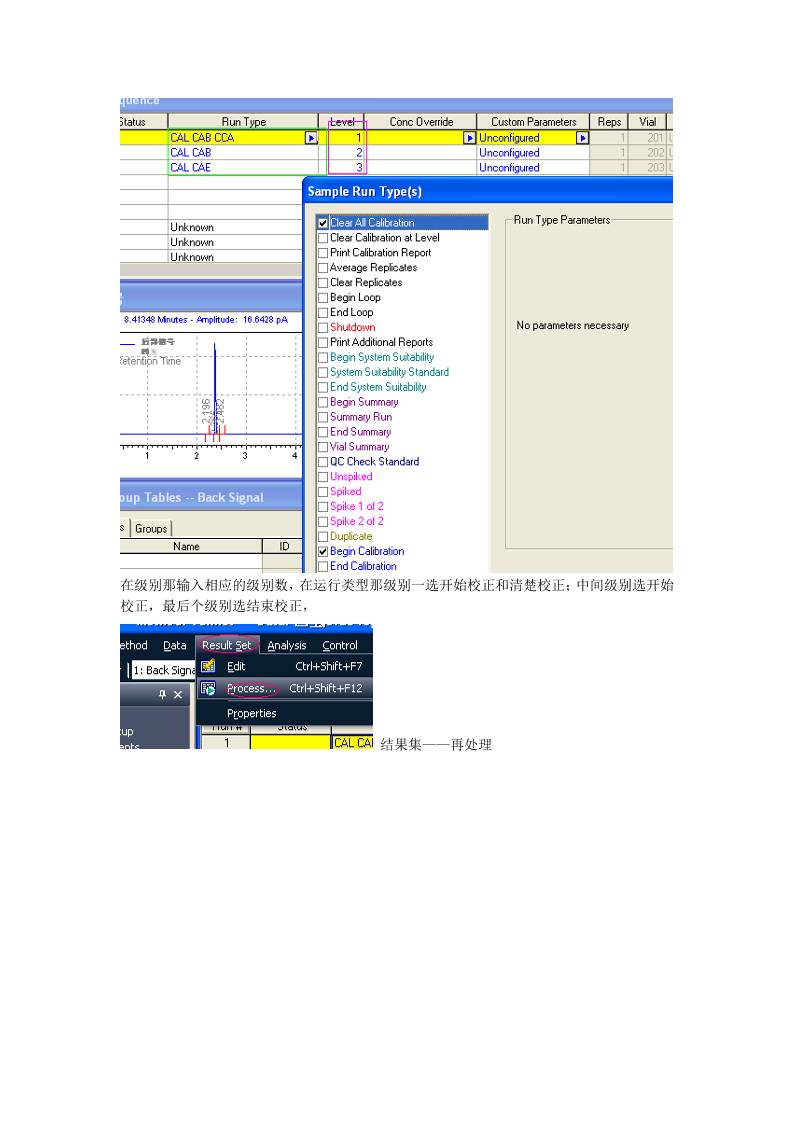Uncheck the Begin Calibration checkbox
Viewport: 793px width, 1122px height.
click(323, 552)
